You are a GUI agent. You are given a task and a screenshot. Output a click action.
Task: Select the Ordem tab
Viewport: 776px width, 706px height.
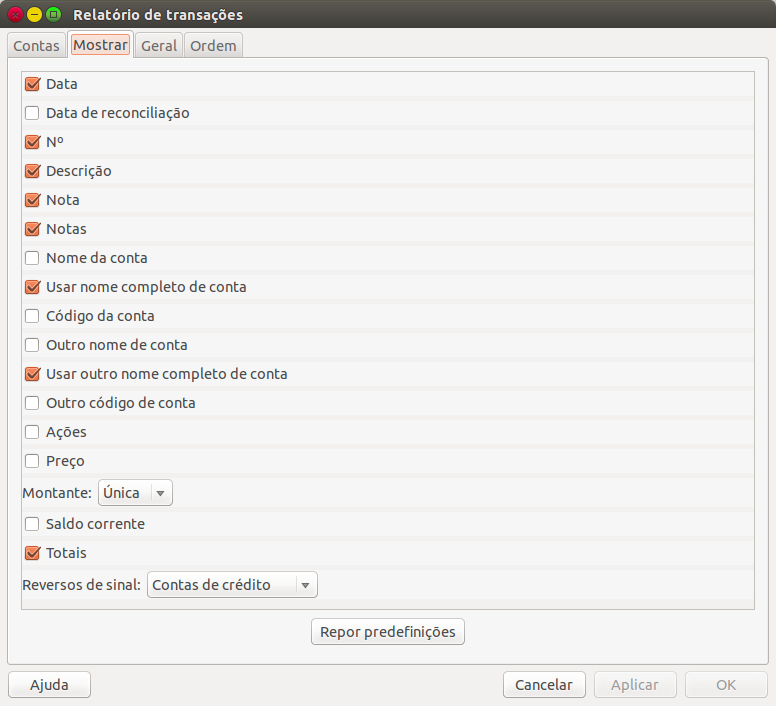click(213, 46)
